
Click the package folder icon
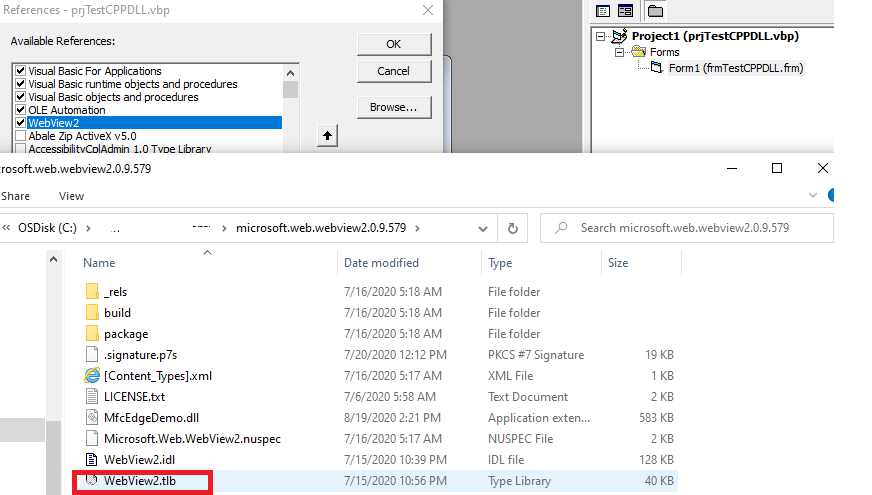(x=92, y=334)
